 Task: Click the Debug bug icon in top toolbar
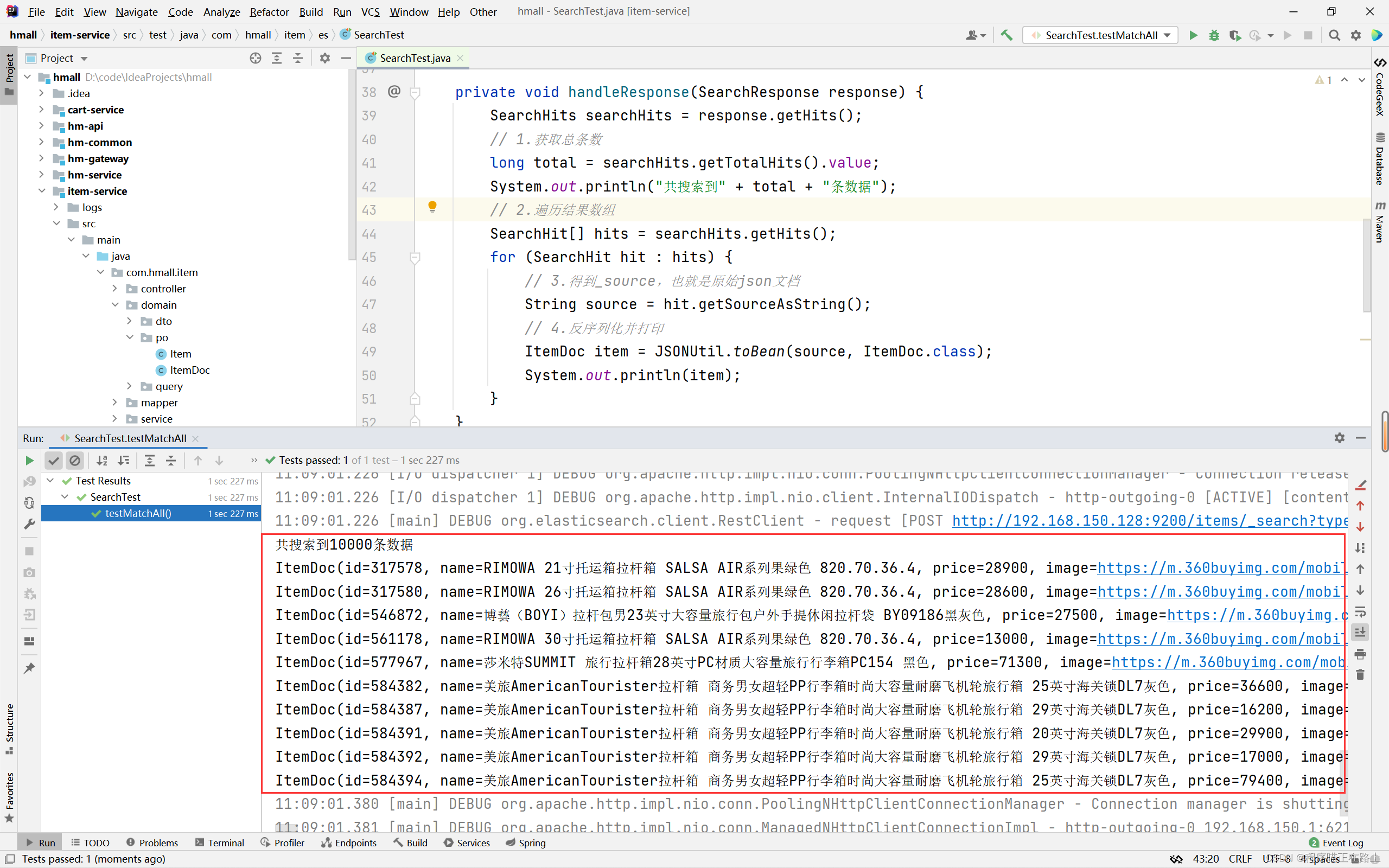pyautogui.click(x=1214, y=35)
